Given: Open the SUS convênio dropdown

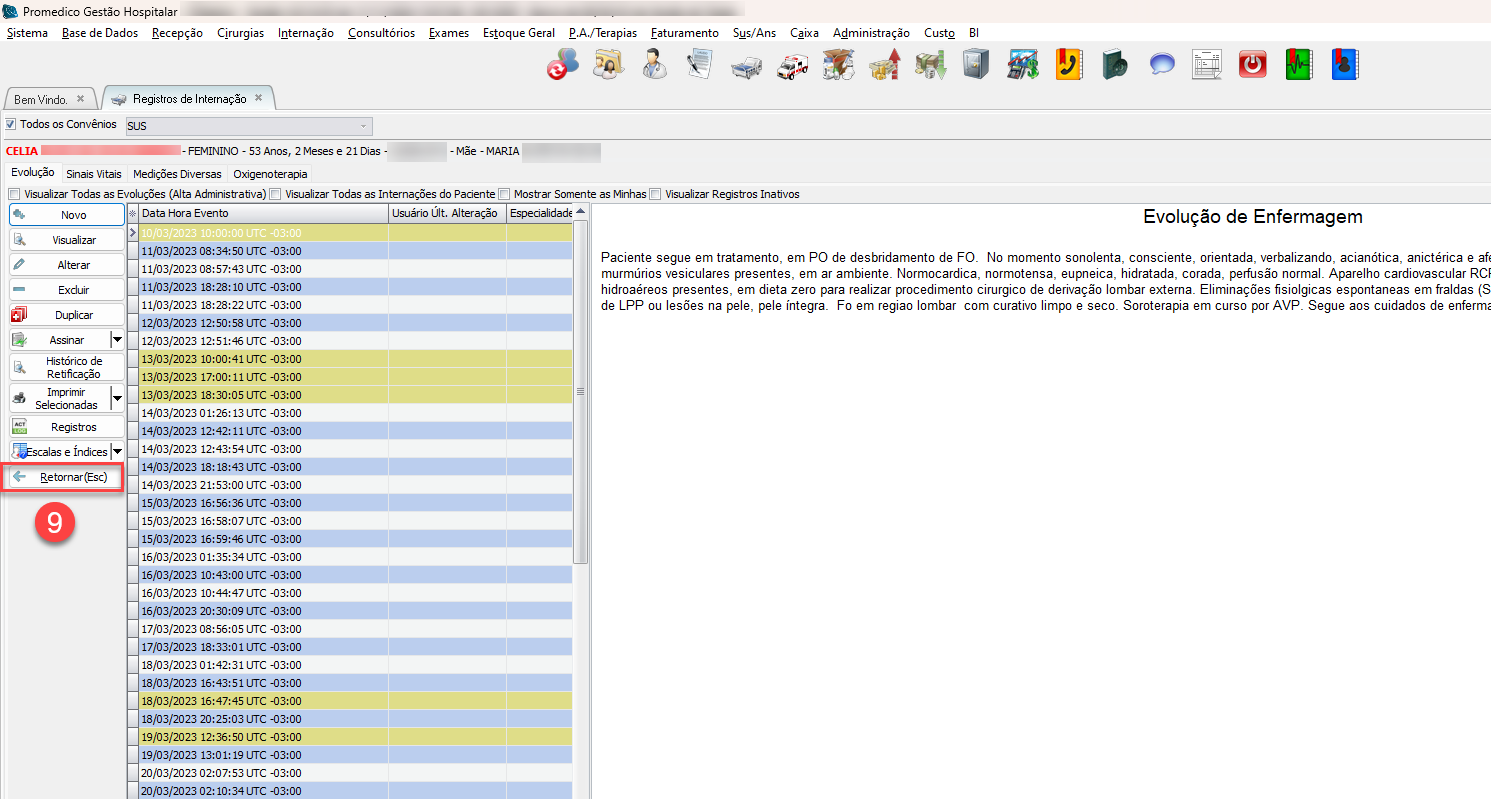Looking at the screenshot, I should [x=363, y=126].
